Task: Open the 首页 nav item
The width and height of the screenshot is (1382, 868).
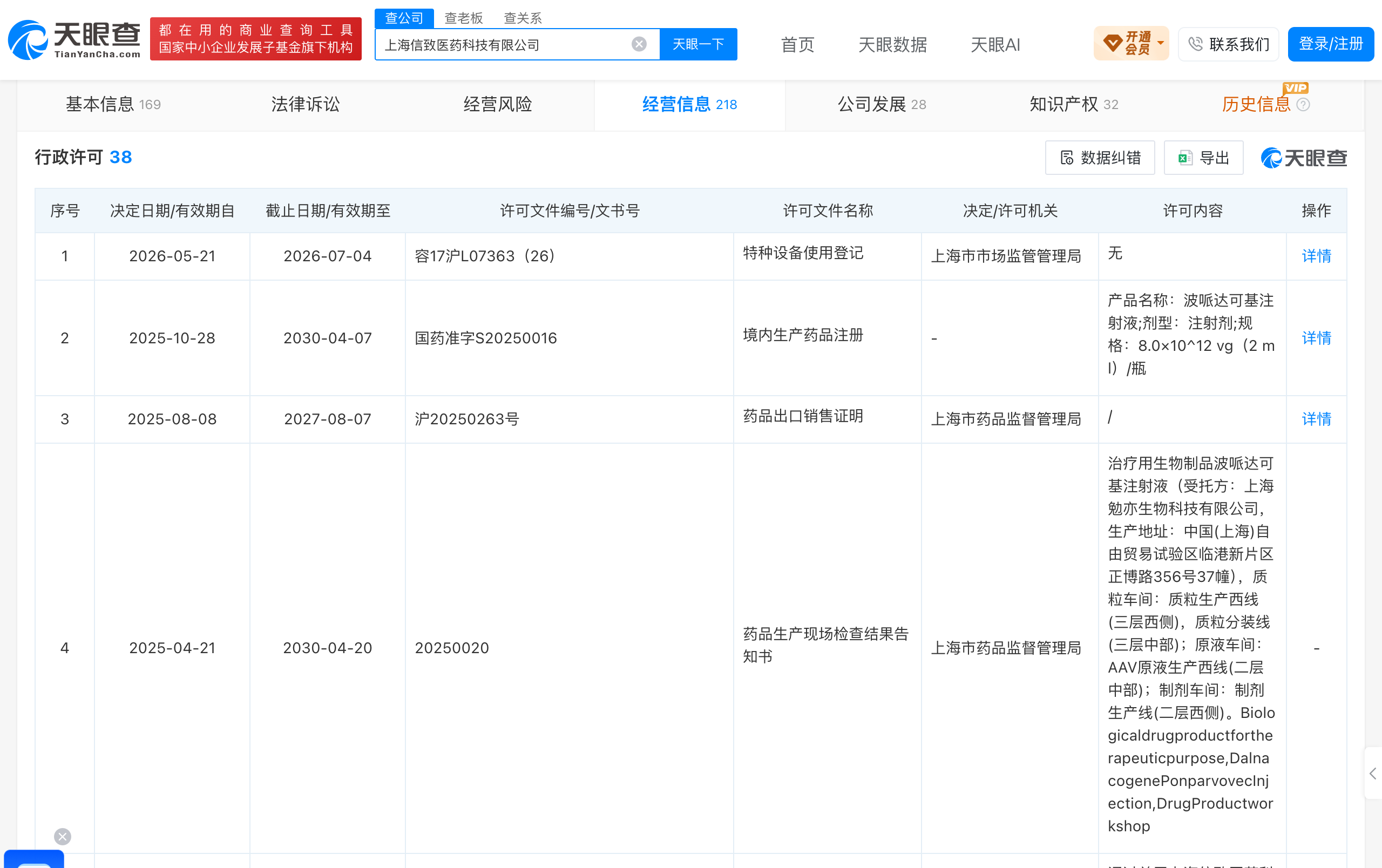Action: pyautogui.click(x=798, y=45)
